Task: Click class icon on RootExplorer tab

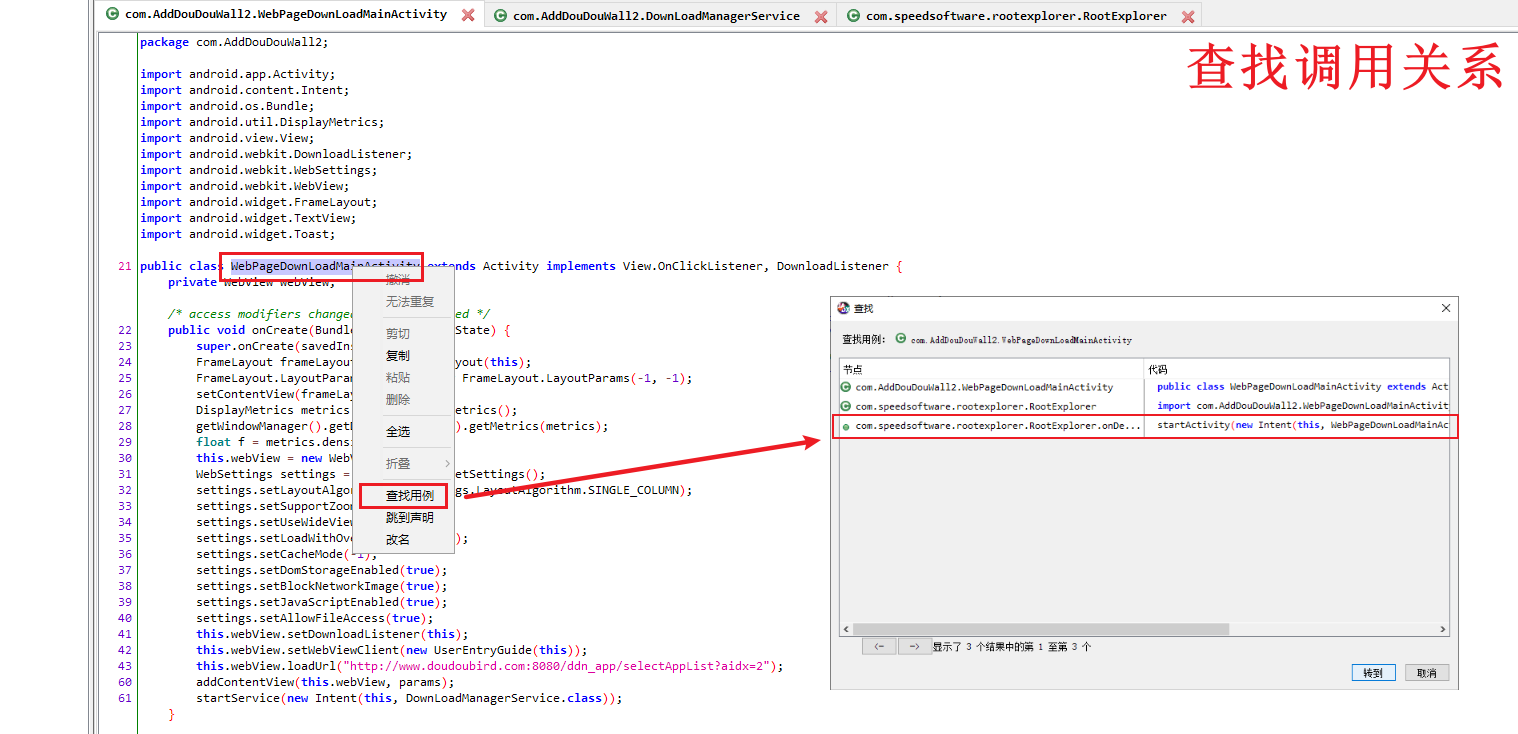Action: pyautogui.click(x=854, y=16)
